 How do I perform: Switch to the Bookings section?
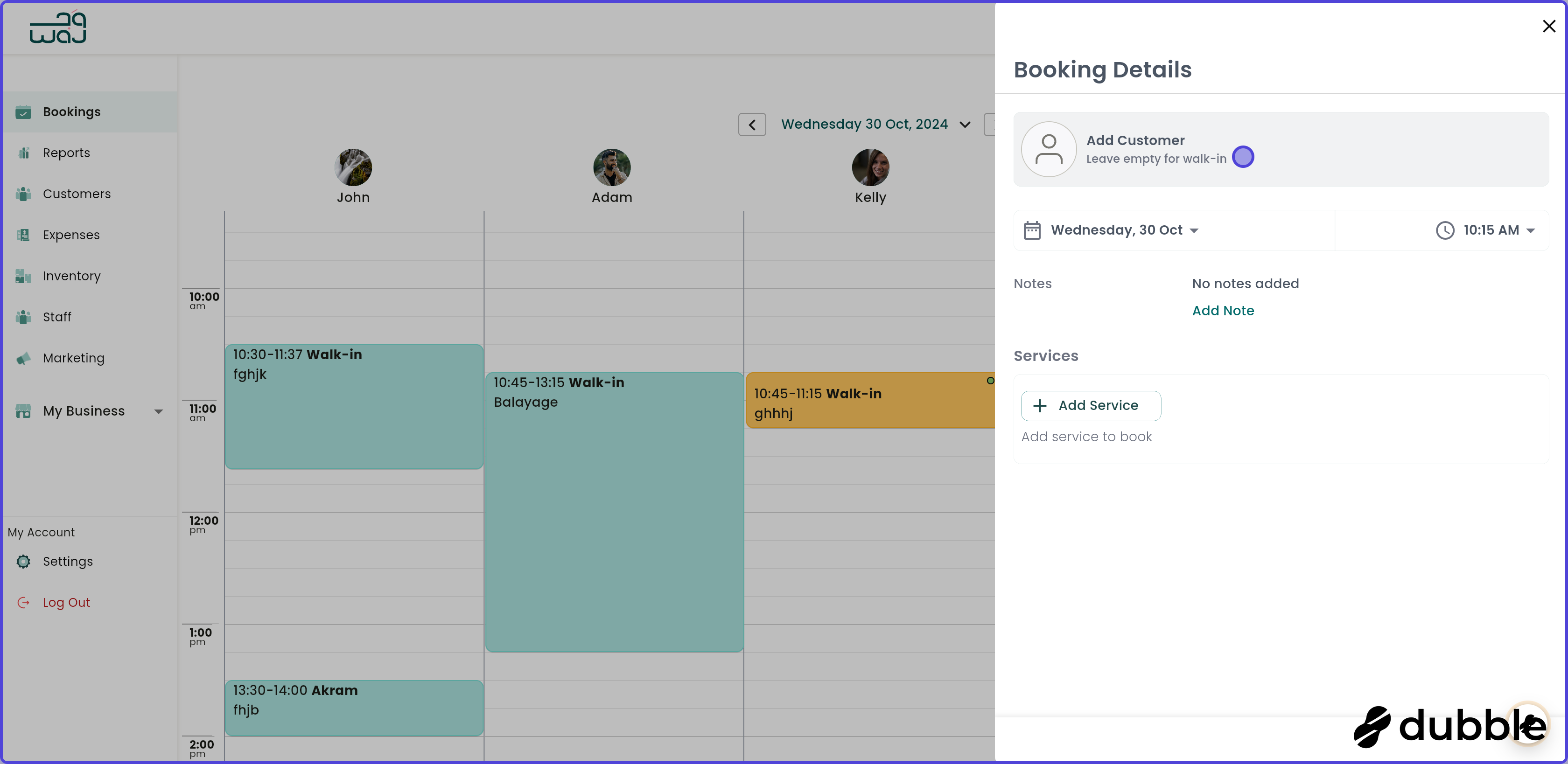[x=72, y=112]
